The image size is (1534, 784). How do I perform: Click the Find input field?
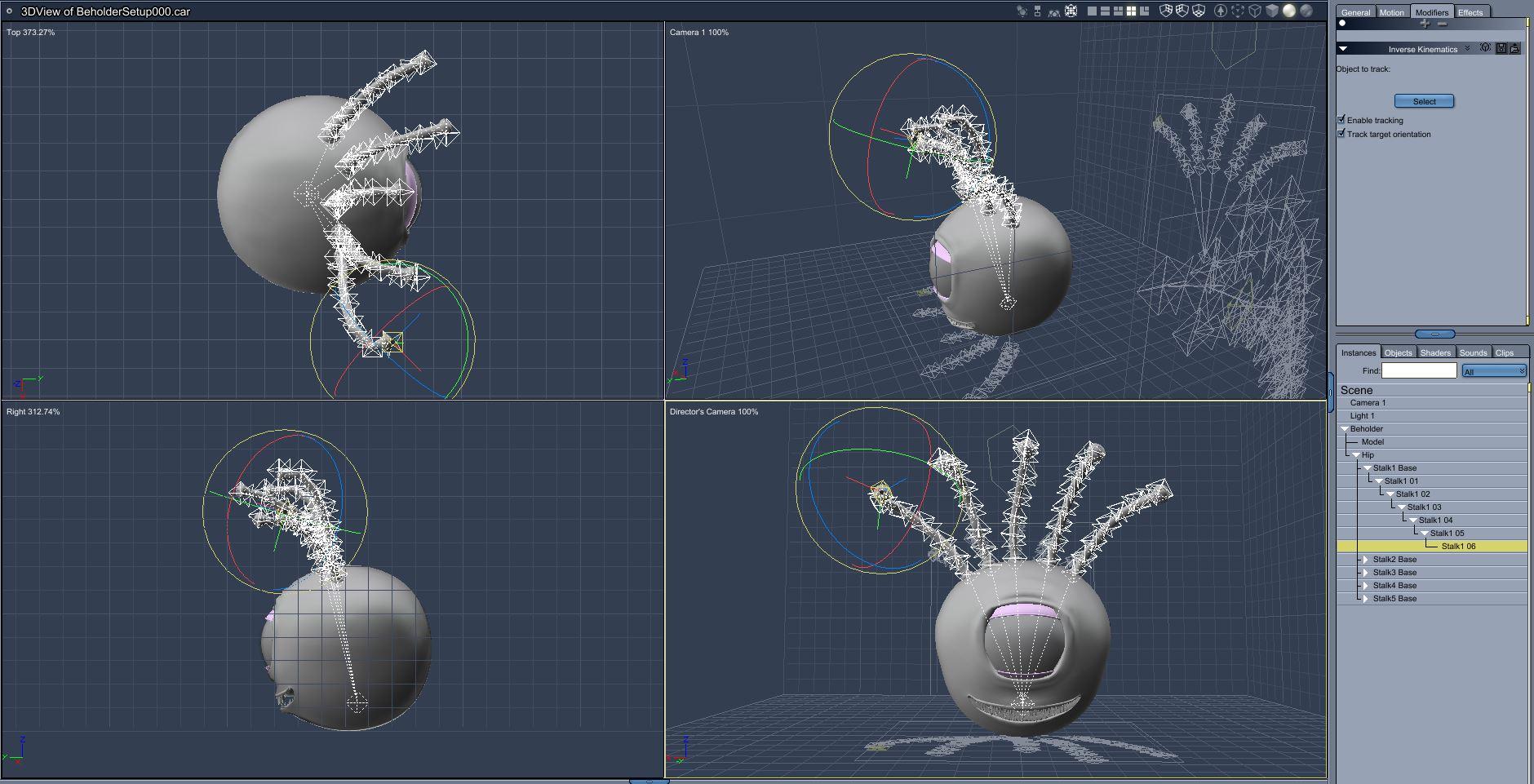coord(1419,370)
